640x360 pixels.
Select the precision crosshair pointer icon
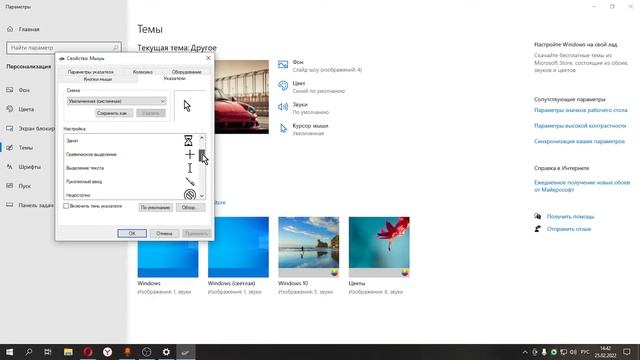(189, 154)
